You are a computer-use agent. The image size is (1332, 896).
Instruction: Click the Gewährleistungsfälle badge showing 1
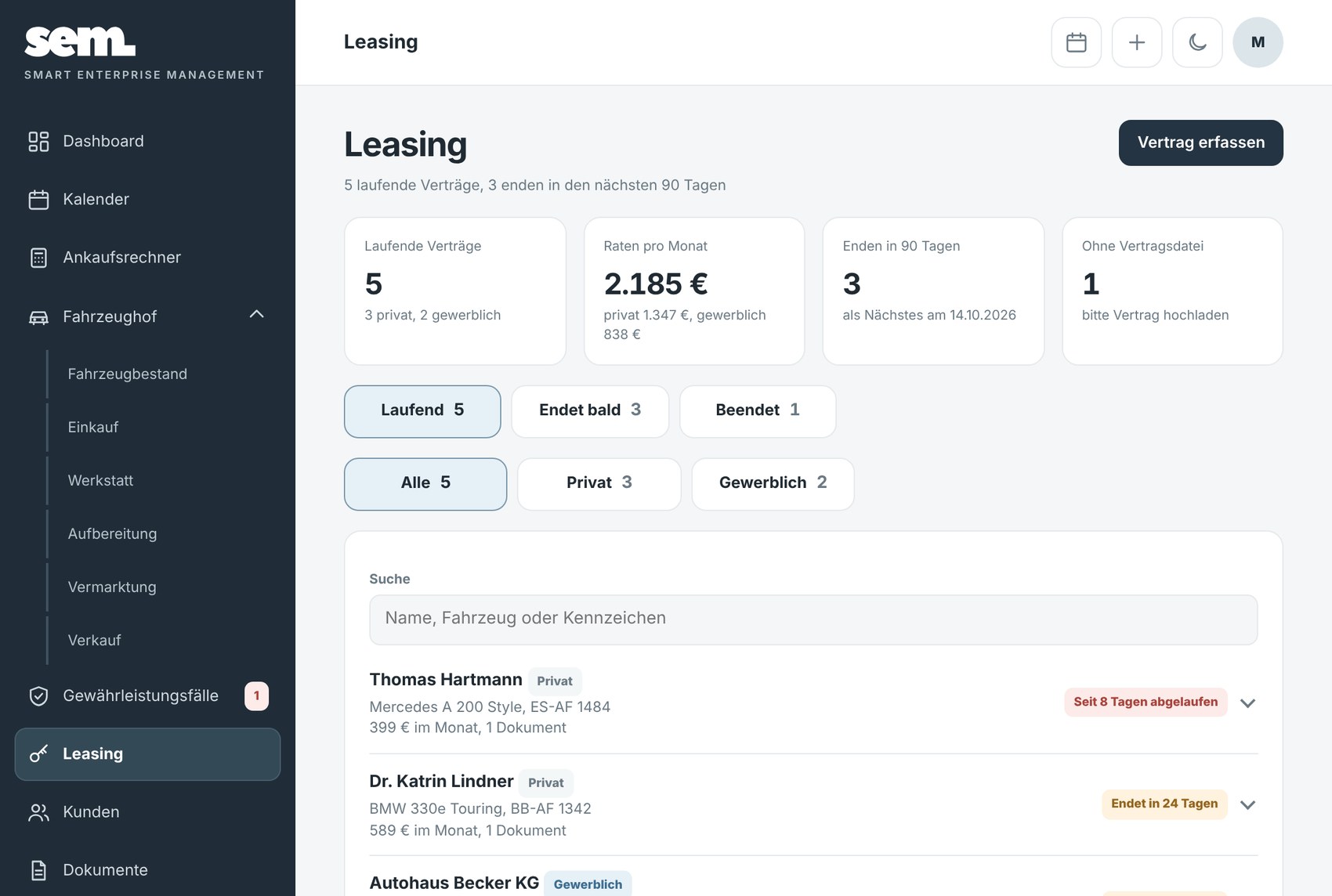[256, 696]
